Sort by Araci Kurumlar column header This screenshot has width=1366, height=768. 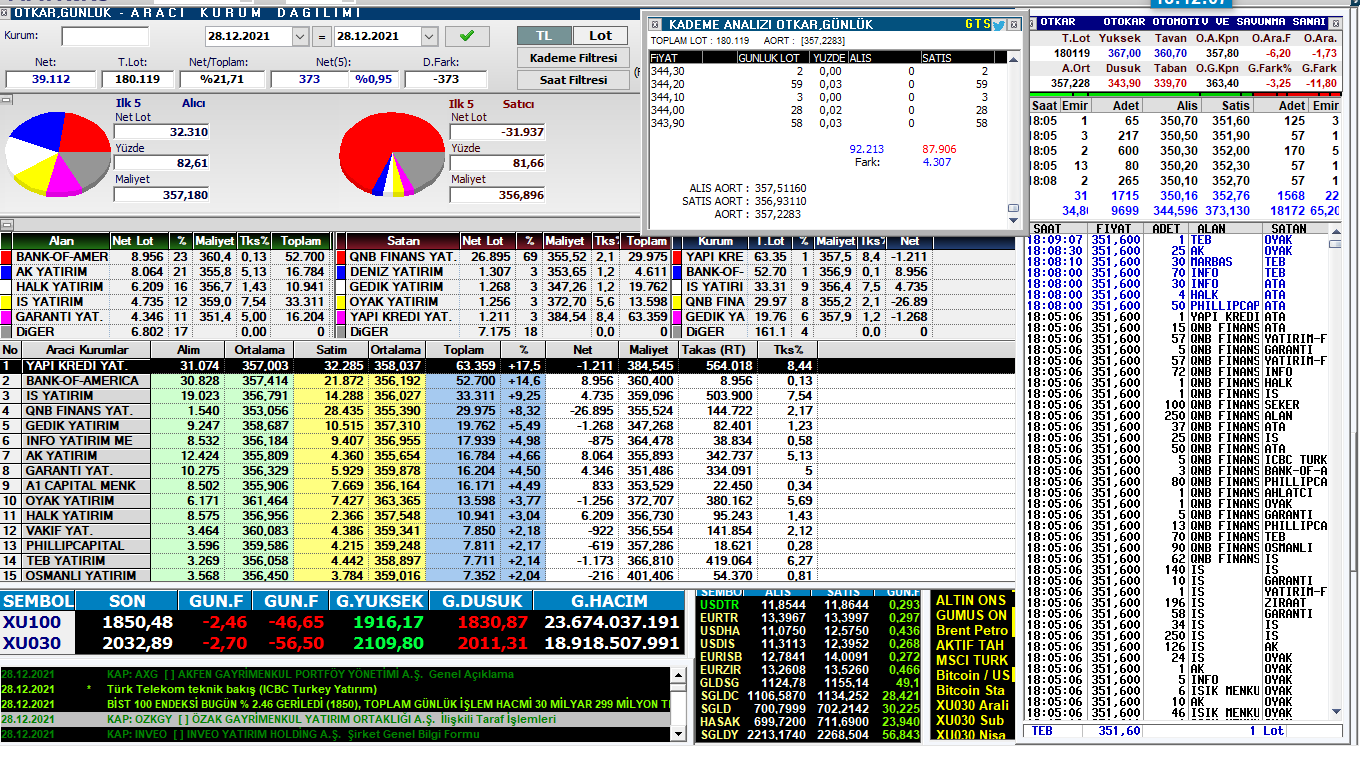(85, 350)
